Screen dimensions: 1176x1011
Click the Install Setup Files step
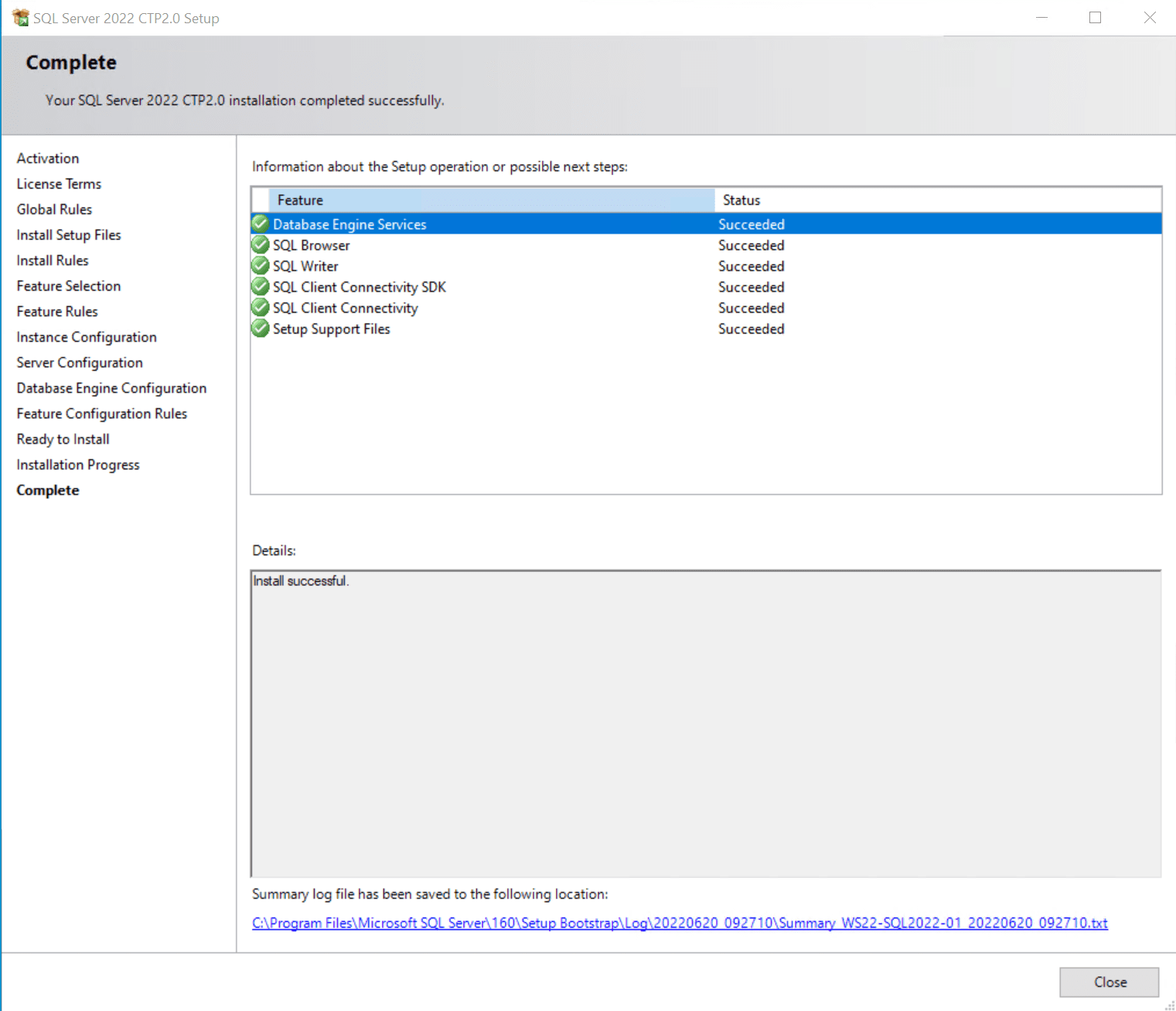coord(69,235)
